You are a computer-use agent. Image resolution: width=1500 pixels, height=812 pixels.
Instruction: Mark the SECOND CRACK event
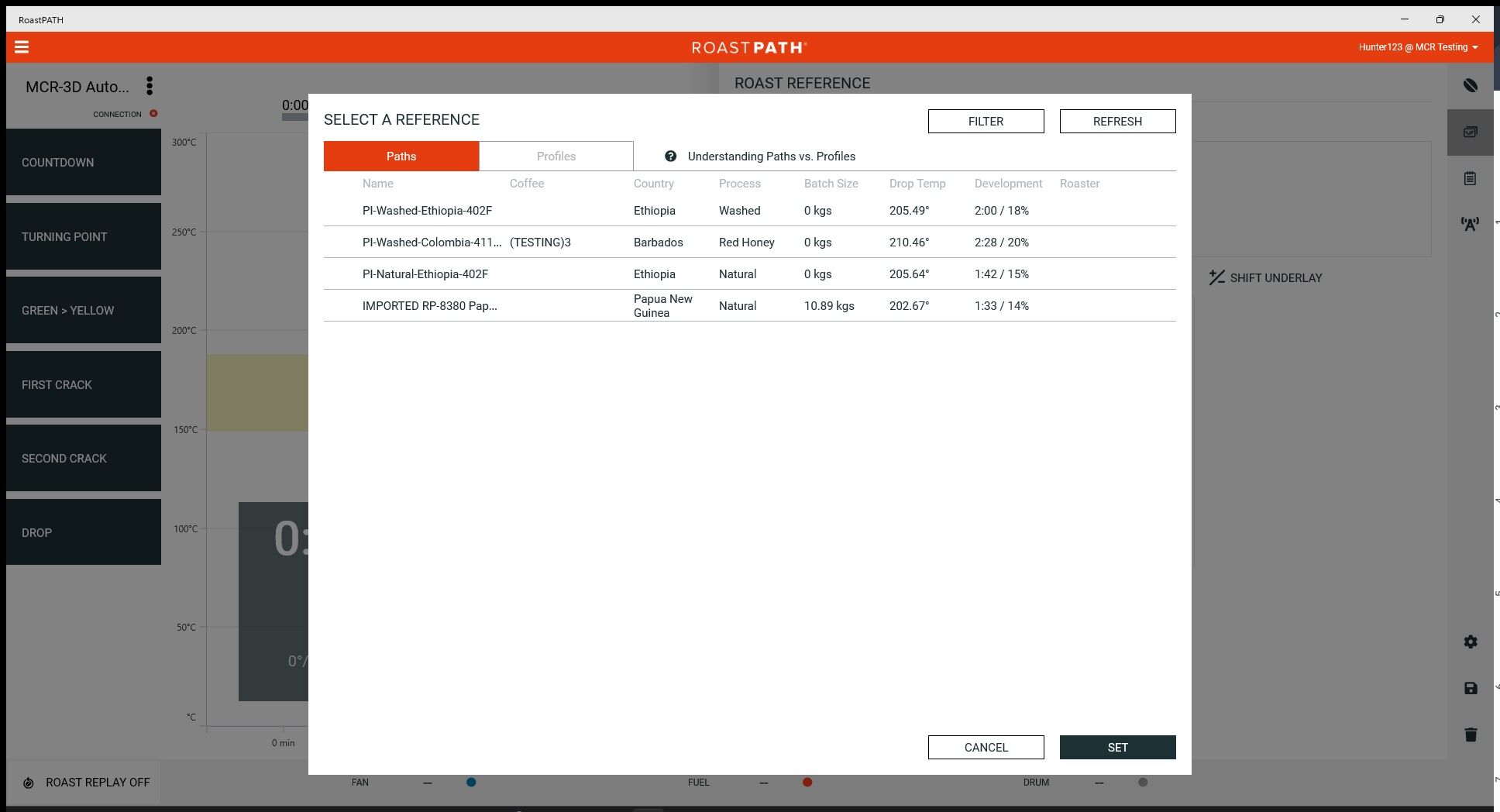pos(84,459)
